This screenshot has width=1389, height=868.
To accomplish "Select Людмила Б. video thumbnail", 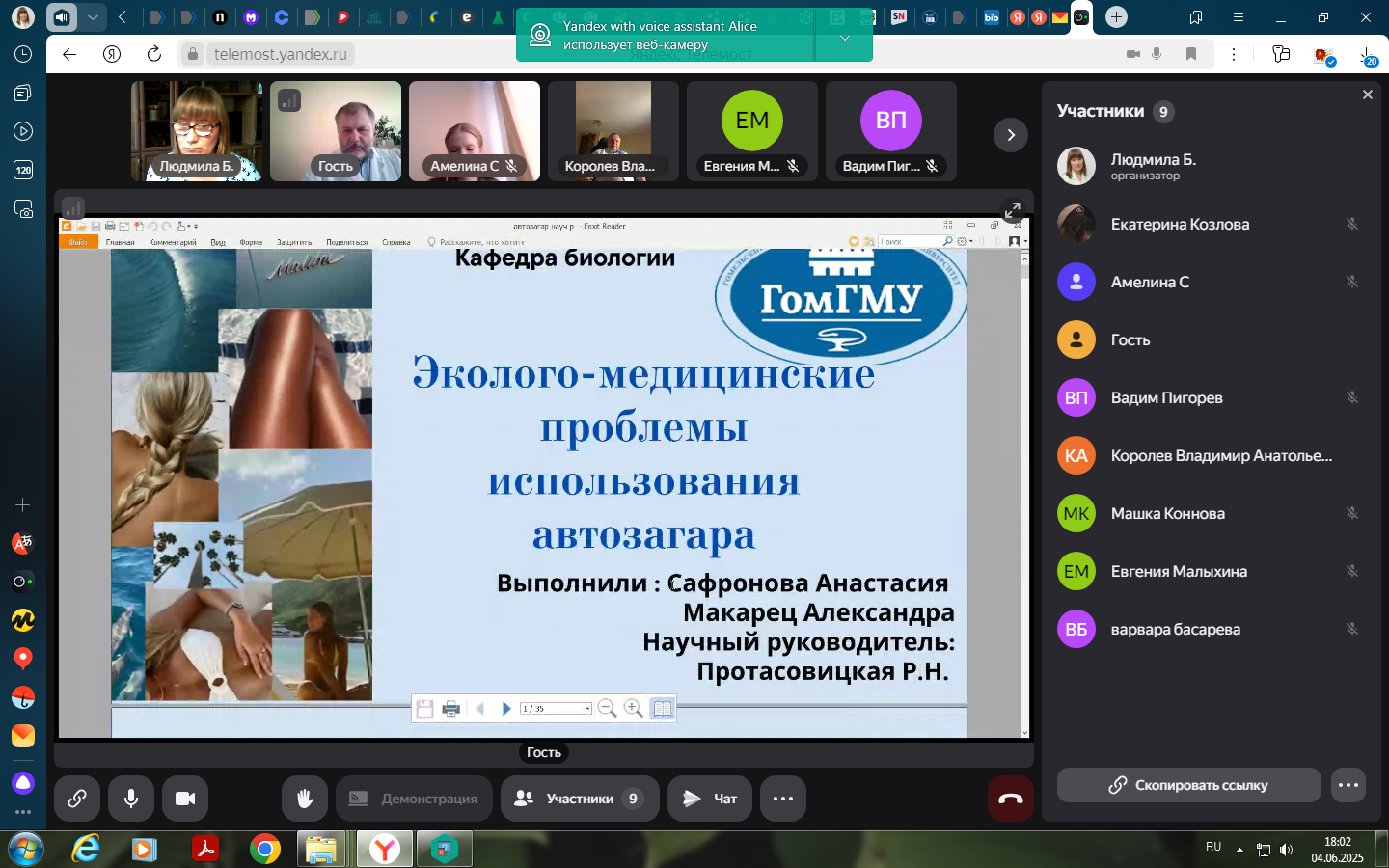I will 197,131.
